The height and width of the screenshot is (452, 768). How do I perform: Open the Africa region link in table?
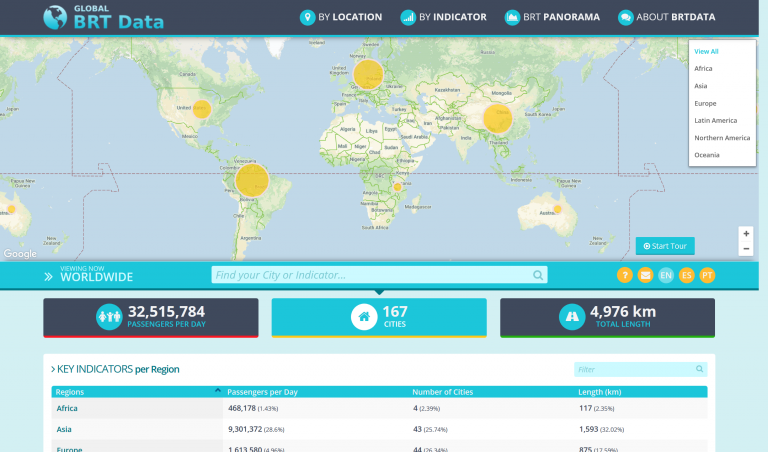point(67,408)
